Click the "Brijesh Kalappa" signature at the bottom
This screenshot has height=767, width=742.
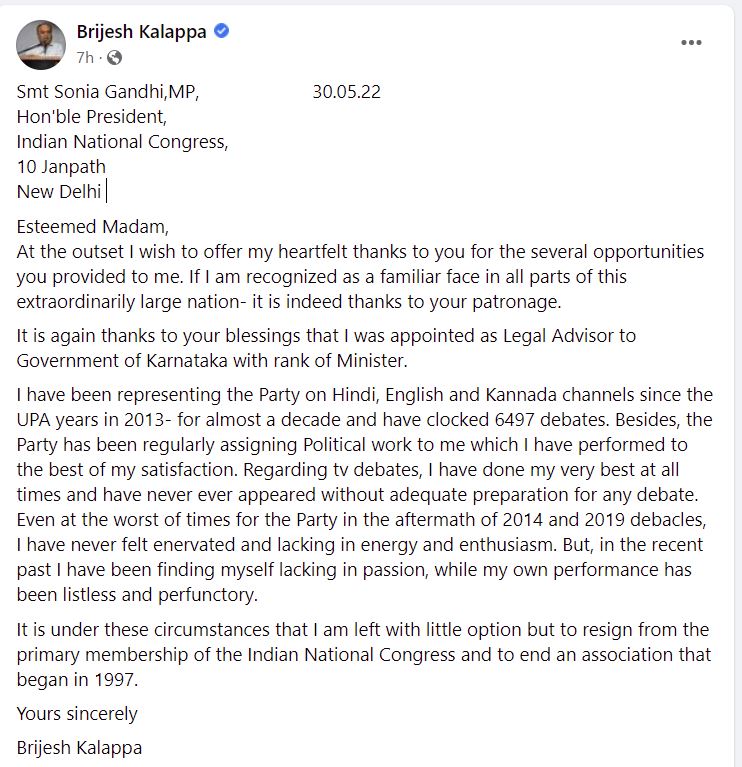coord(79,747)
